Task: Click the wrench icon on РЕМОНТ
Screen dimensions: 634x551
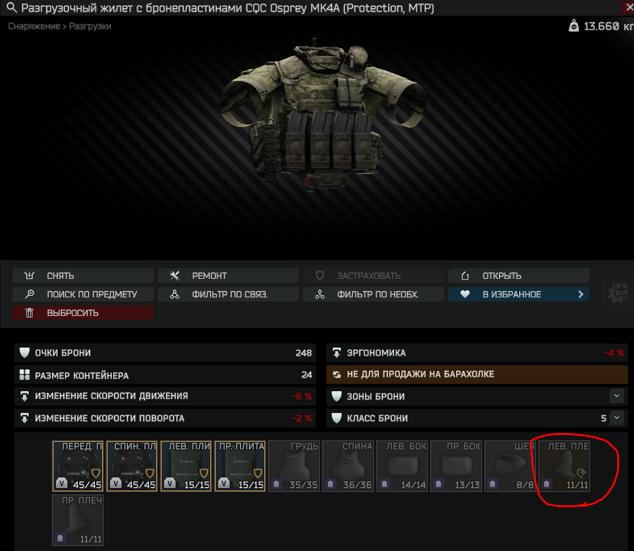Action: coord(173,276)
